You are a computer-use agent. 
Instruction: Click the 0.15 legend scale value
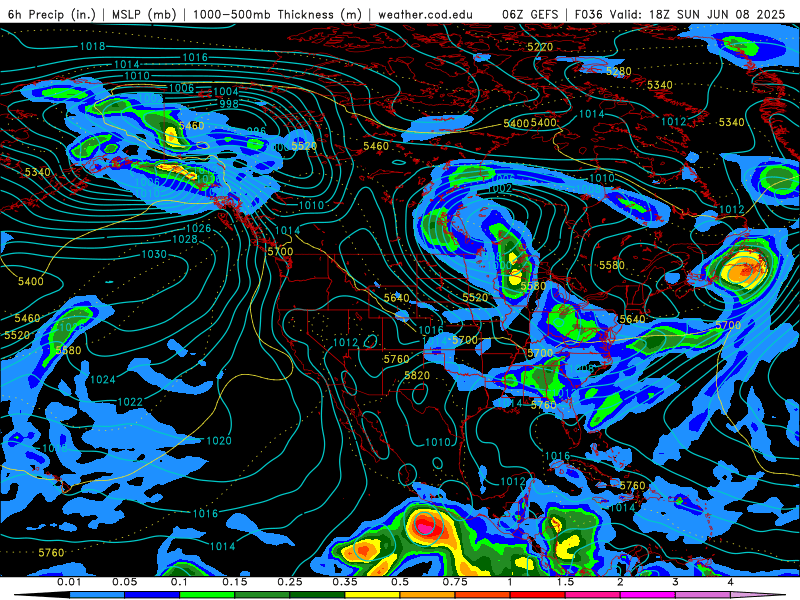pyautogui.click(x=235, y=582)
